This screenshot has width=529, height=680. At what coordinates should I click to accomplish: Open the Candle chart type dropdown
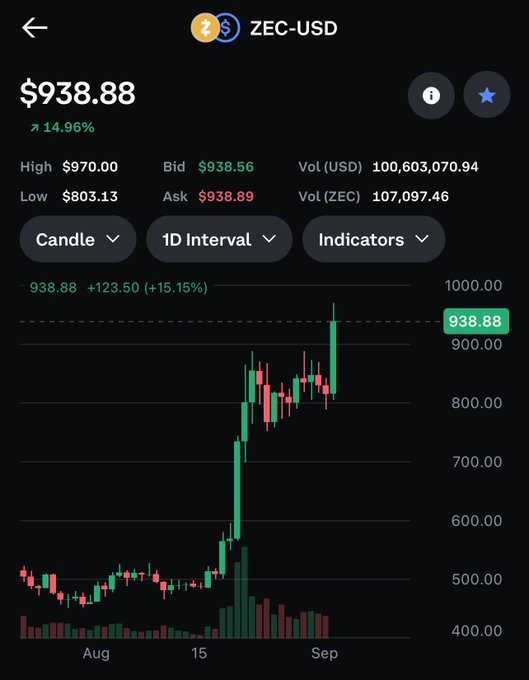(x=78, y=239)
